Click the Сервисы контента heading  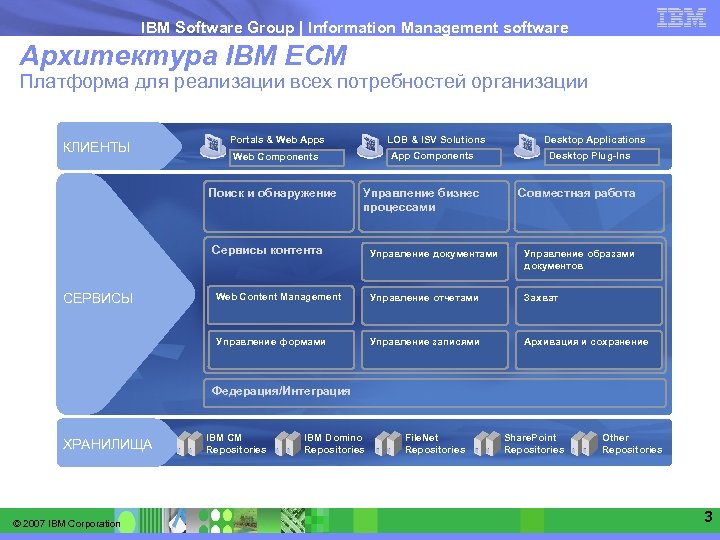coord(267,250)
